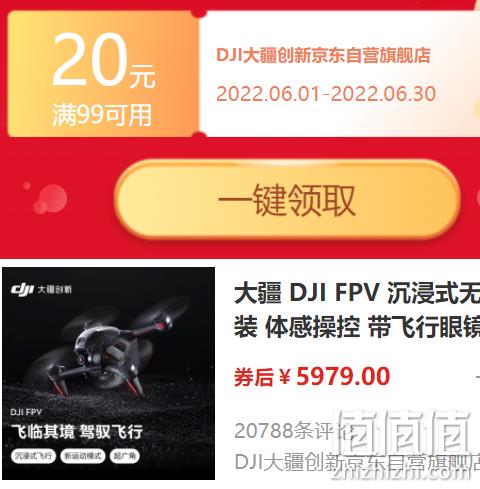The image size is (480, 489).
Task: Click the DJI logo on the product image
Action: [x=41, y=289]
